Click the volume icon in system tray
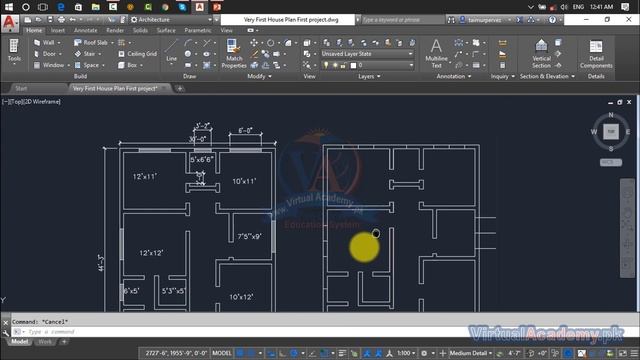Image resolution: width=640 pixels, height=360 pixels. [x=564, y=7]
